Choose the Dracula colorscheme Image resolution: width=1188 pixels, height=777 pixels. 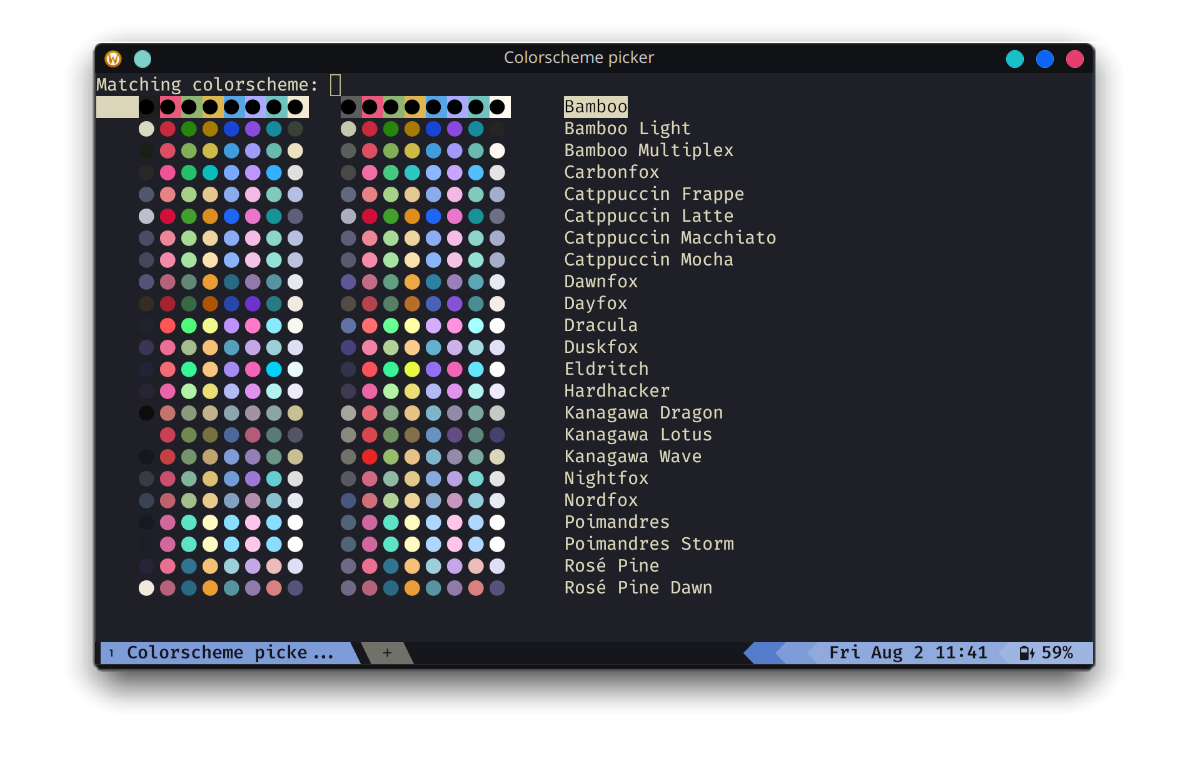tap(600, 325)
